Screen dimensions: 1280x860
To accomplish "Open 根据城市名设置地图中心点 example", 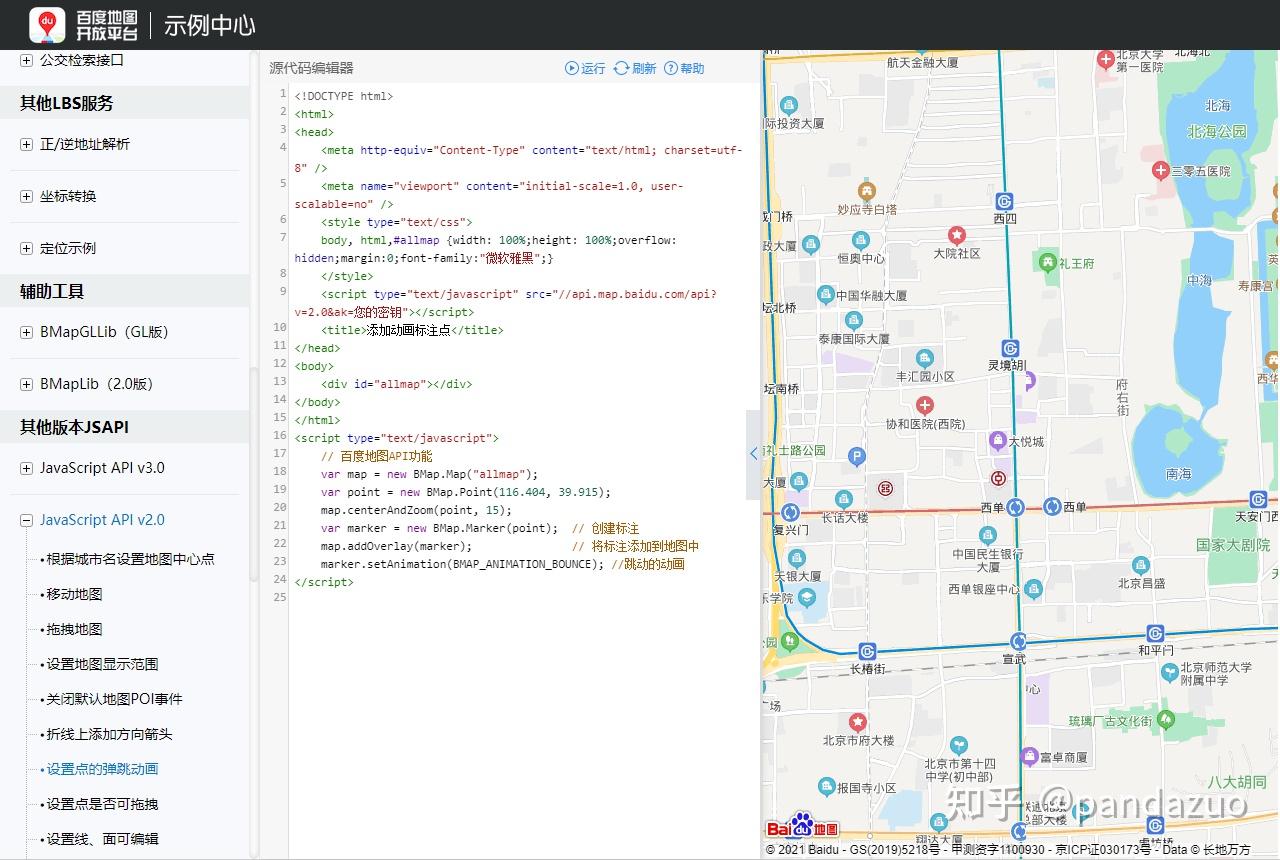I will click(130, 559).
